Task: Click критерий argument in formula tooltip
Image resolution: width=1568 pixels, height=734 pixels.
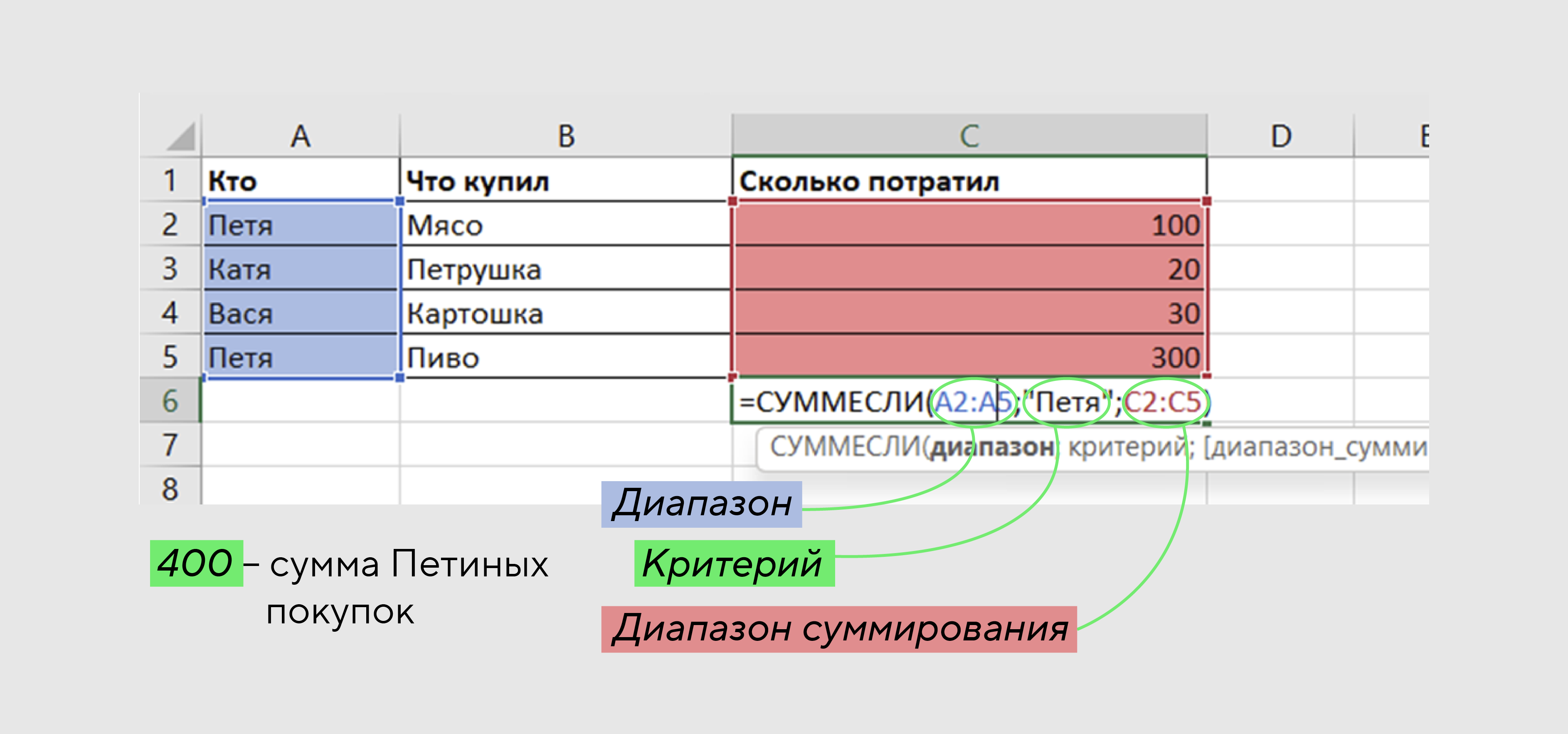Action: 1127,448
